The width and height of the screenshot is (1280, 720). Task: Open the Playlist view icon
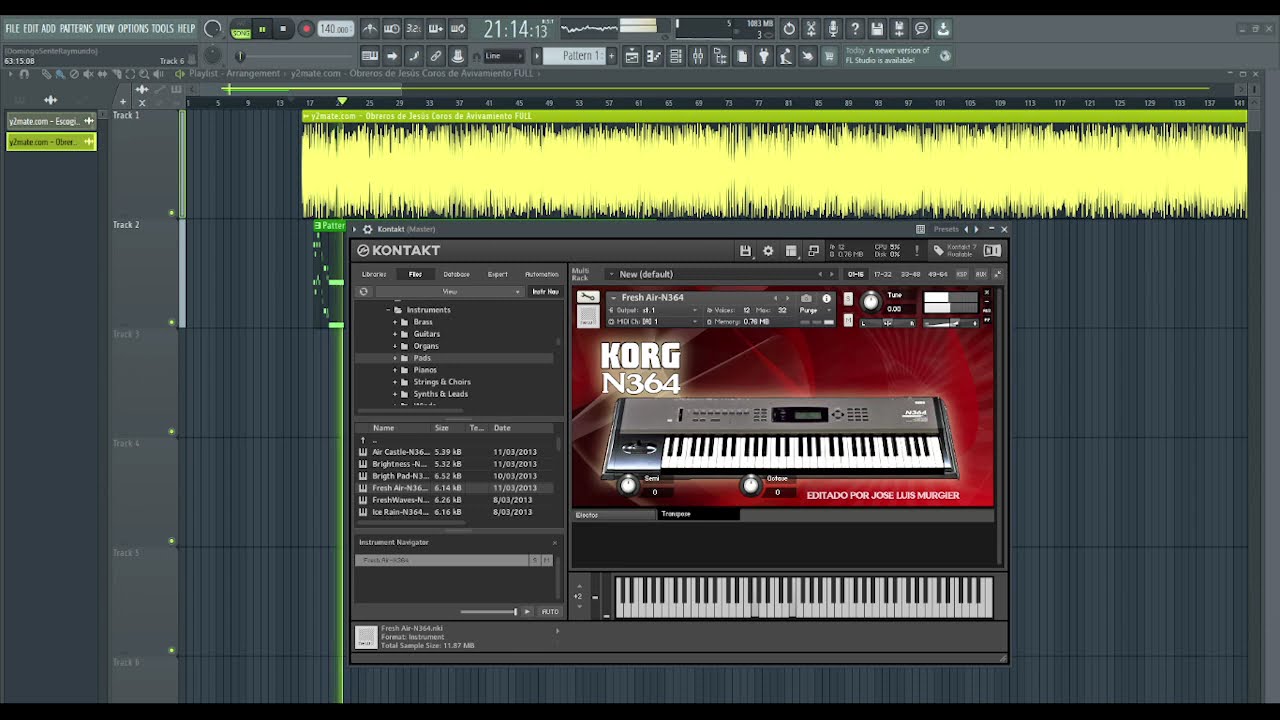coord(632,56)
